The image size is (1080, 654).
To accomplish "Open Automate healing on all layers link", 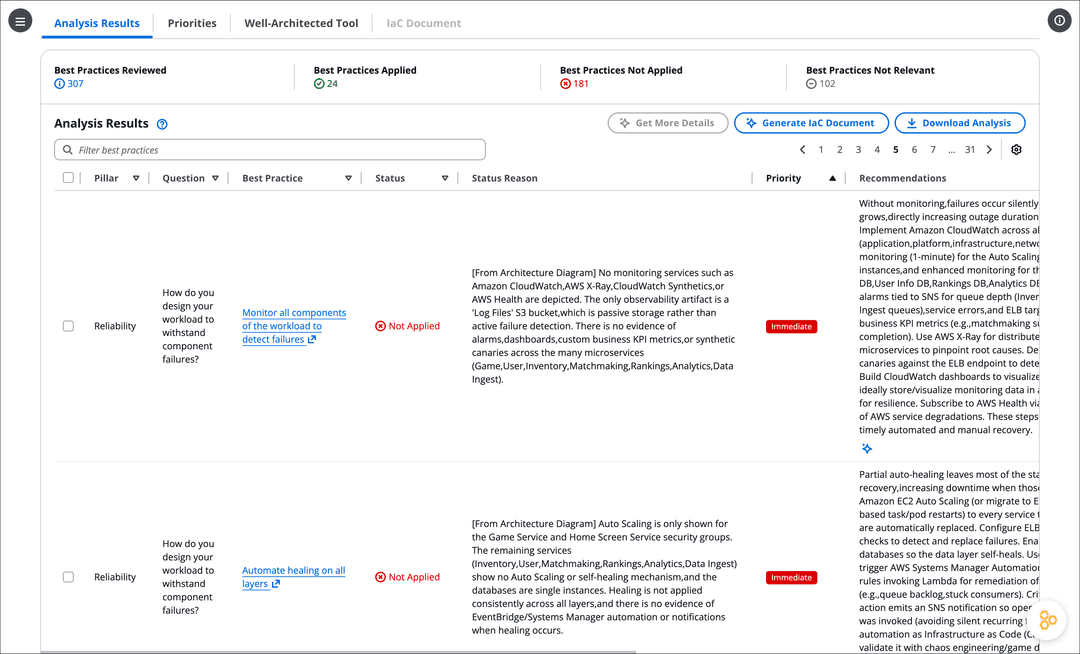I will 293,577.
